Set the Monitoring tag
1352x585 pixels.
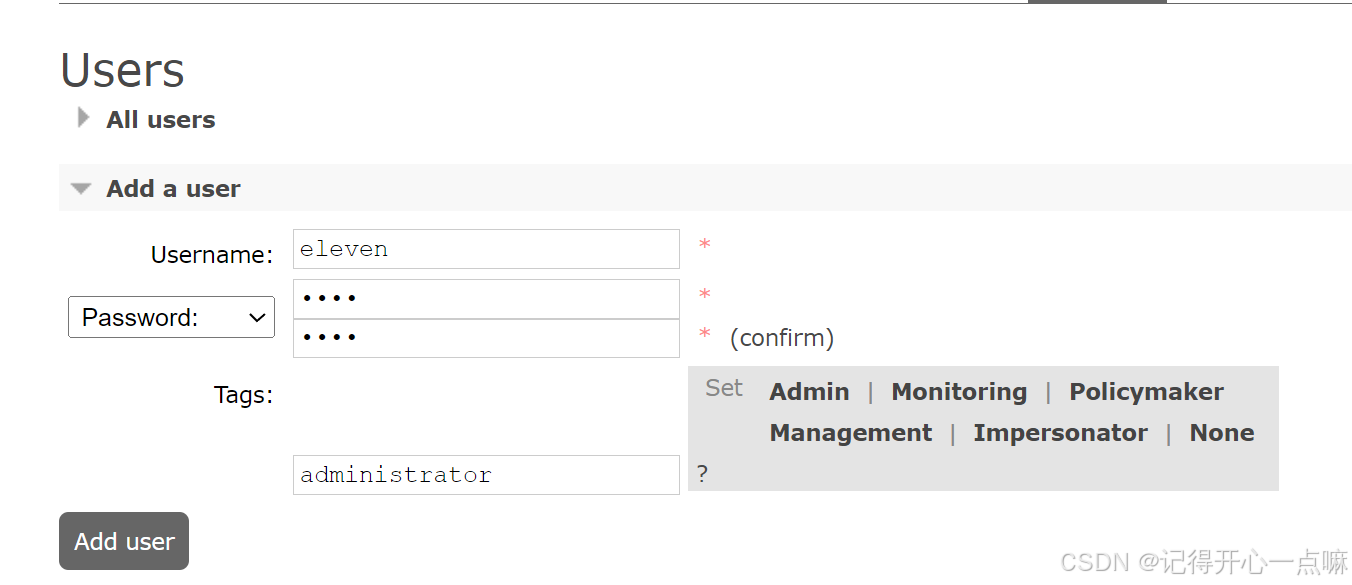tap(959, 392)
